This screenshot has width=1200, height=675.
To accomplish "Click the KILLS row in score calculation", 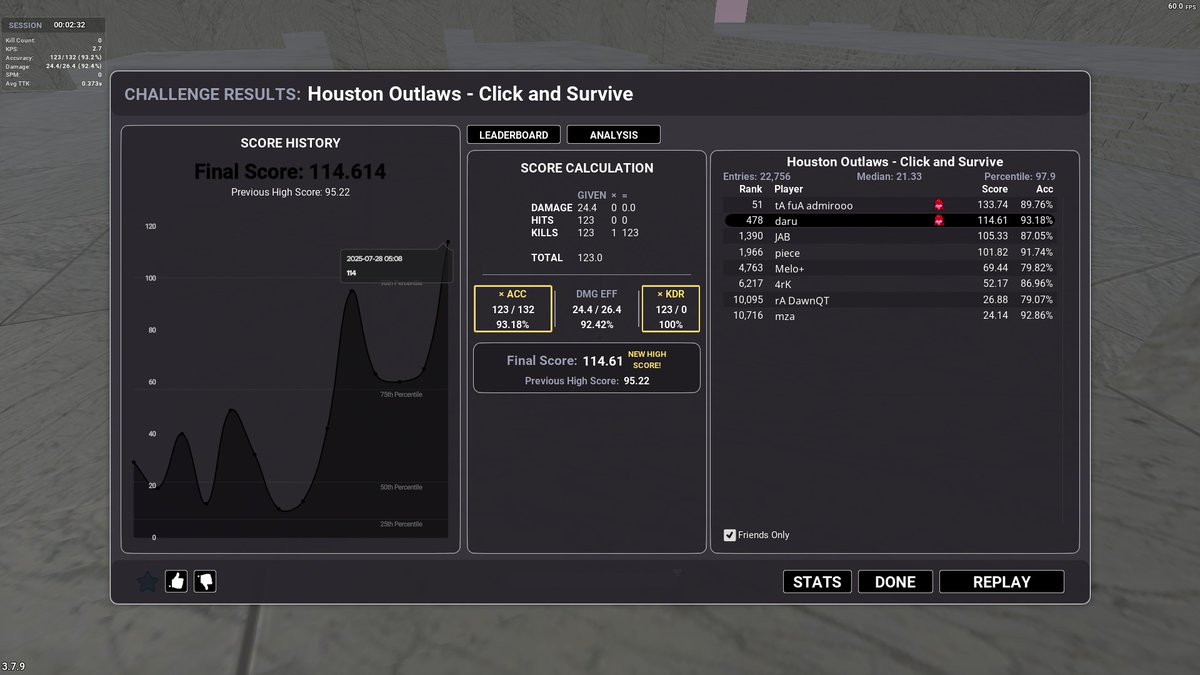I will click(x=585, y=232).
